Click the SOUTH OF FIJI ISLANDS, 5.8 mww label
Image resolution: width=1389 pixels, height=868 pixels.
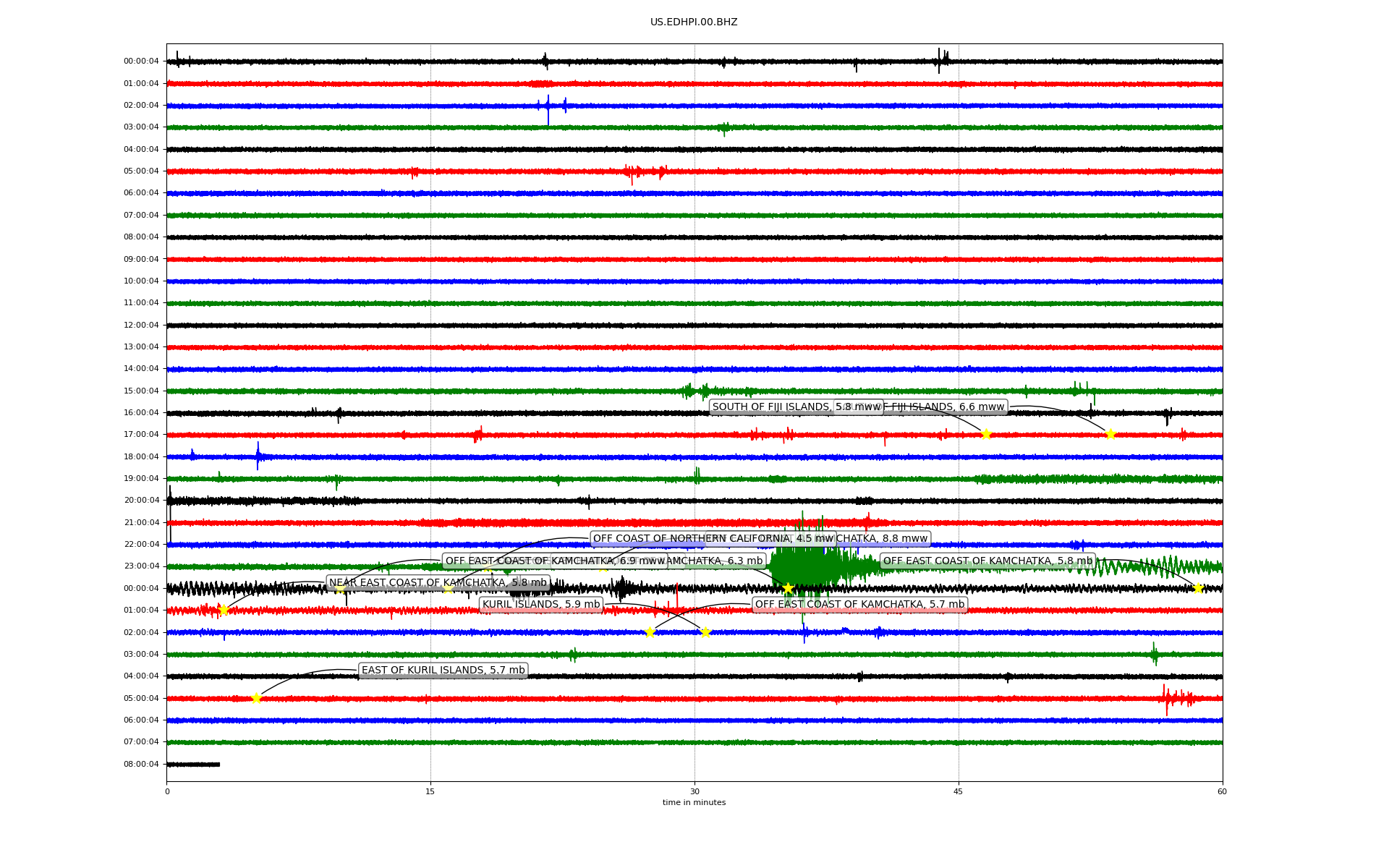click(797, 407)
